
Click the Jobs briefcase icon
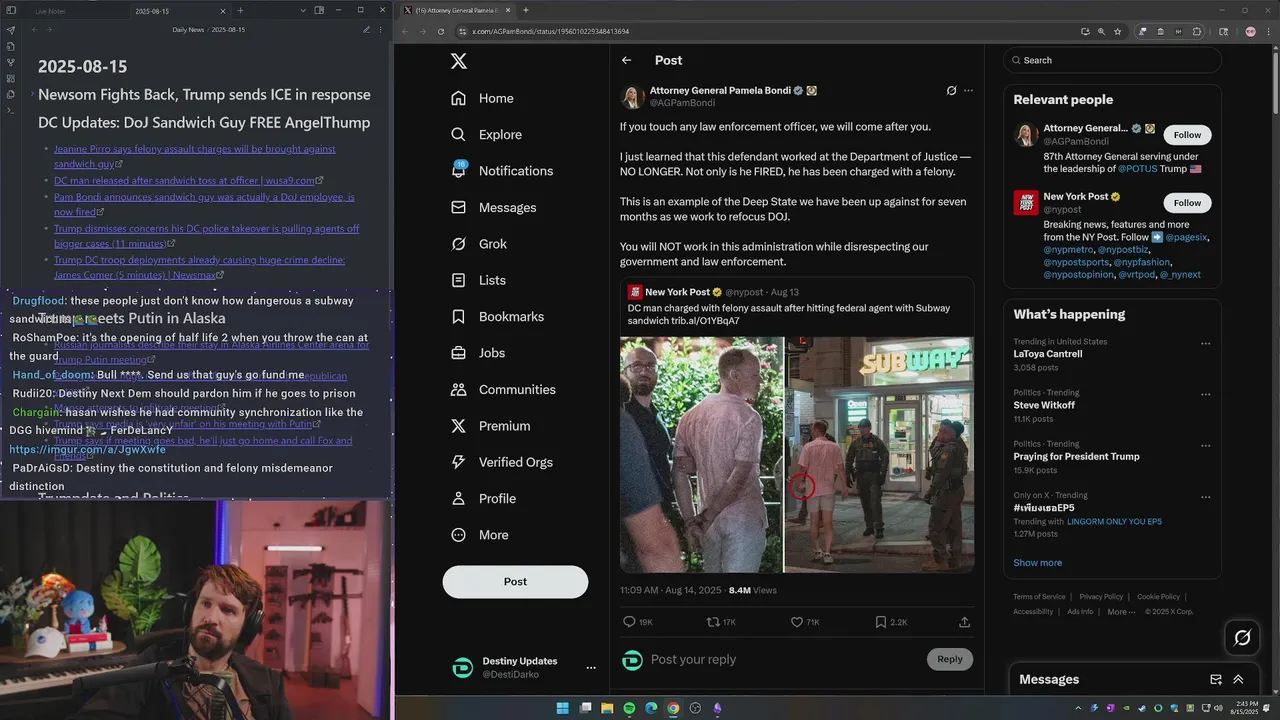coord(458,353)
